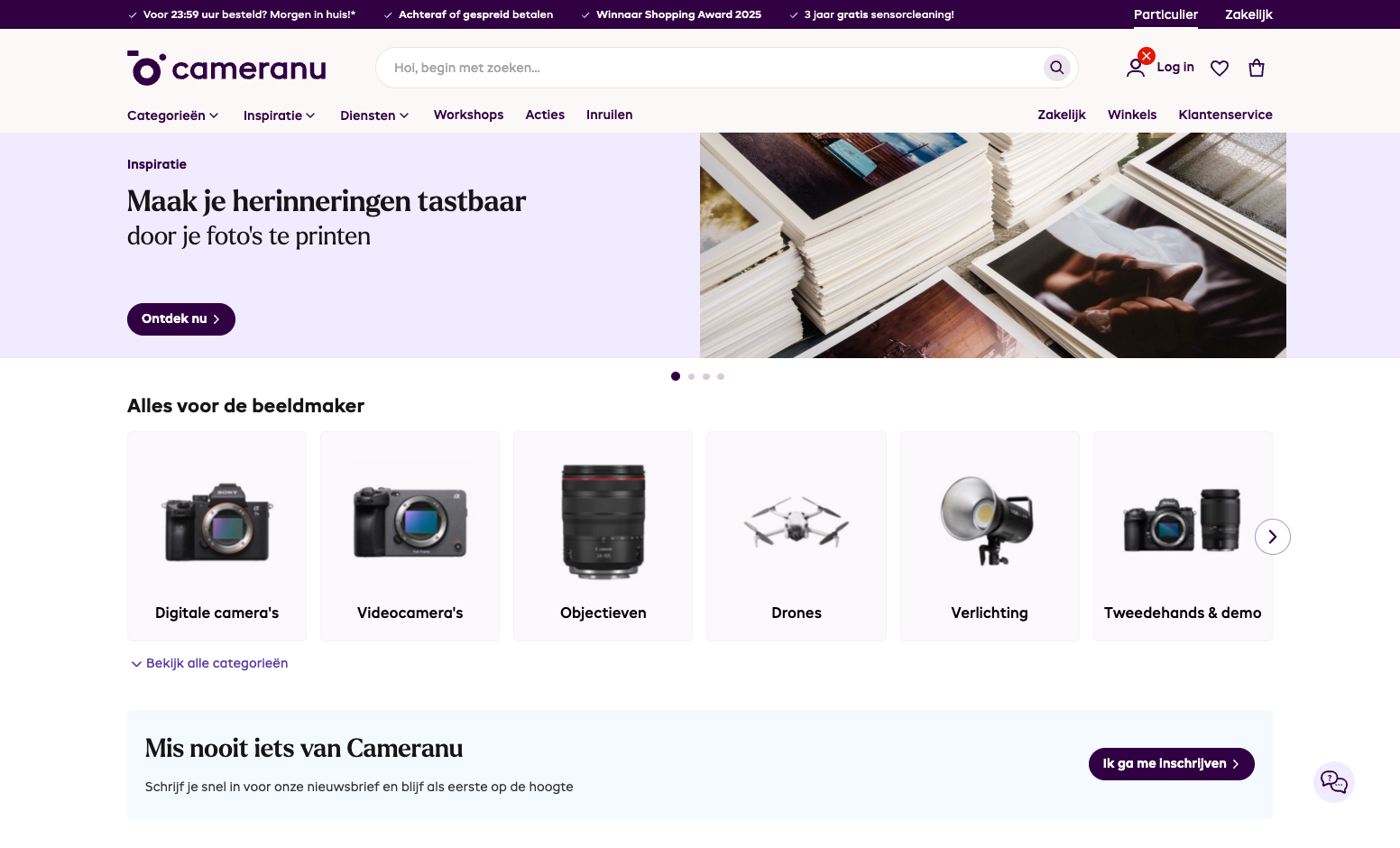The width and height of the screenshot is (1400, 848).
Task: Select the Drones category tile
Action: pyautogui.click(x=797, y=537)
